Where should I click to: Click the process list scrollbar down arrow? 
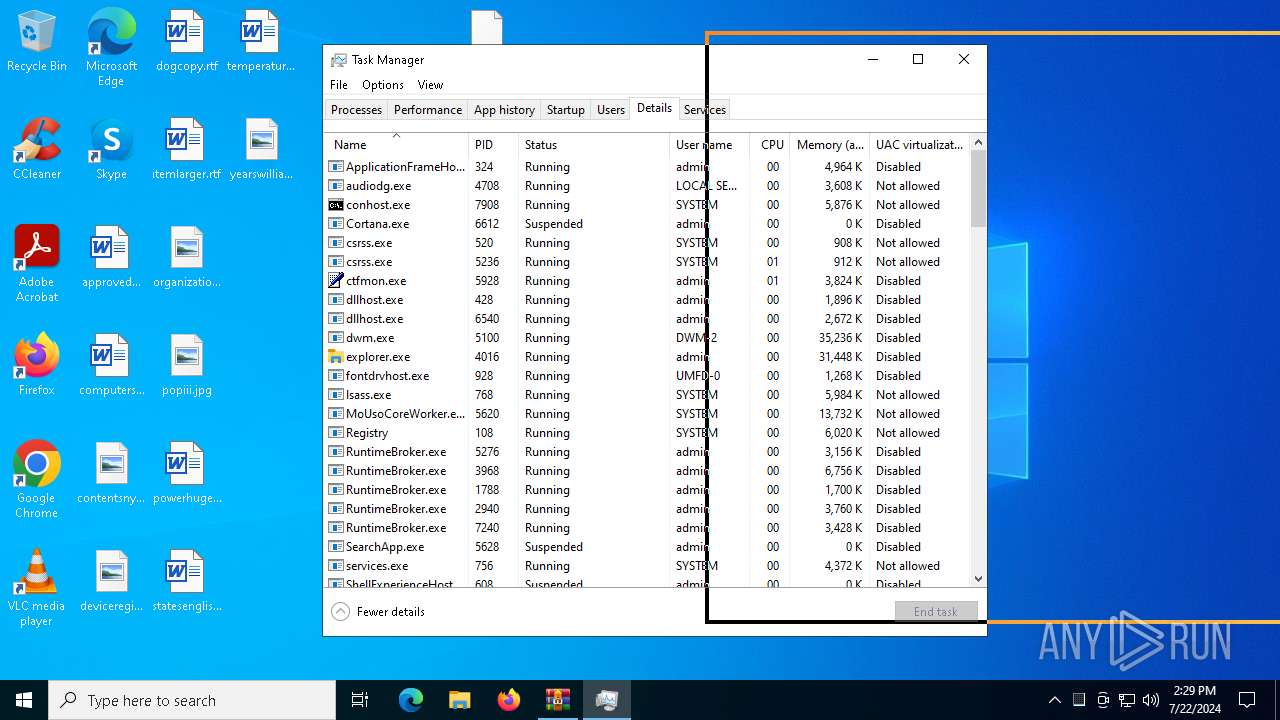[x=978, y=578]
